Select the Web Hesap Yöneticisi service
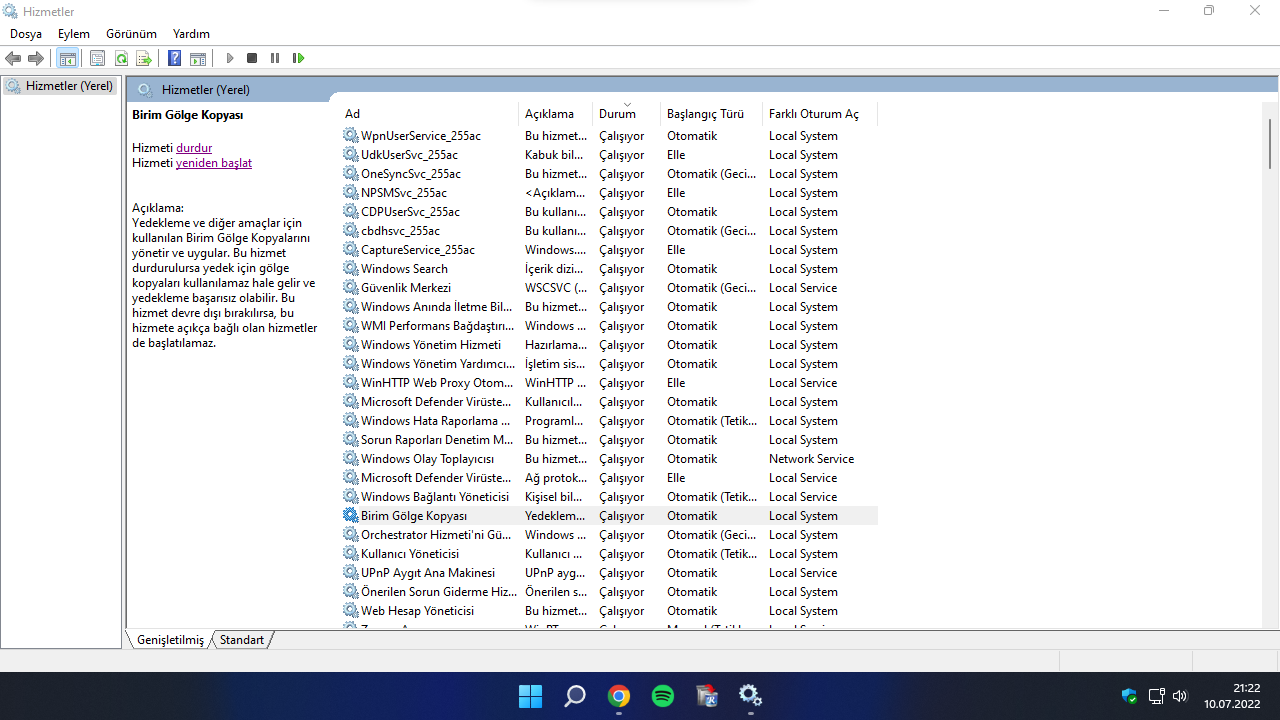Screen dimensions: 1280x720 609,611
